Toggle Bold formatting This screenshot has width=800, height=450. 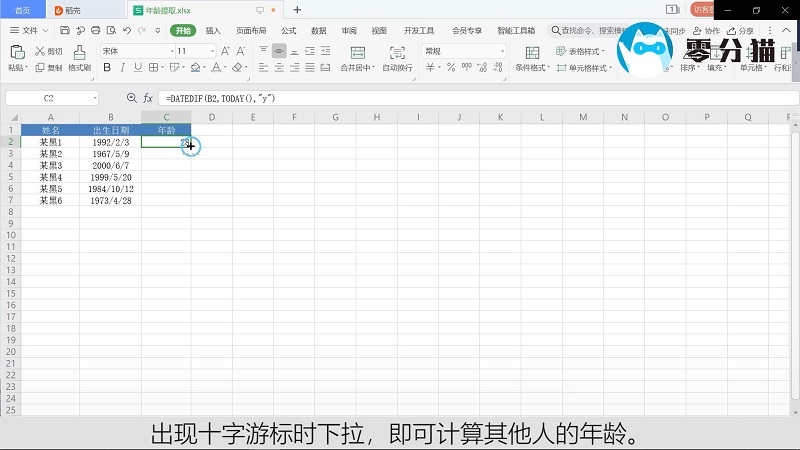(107, 67)
